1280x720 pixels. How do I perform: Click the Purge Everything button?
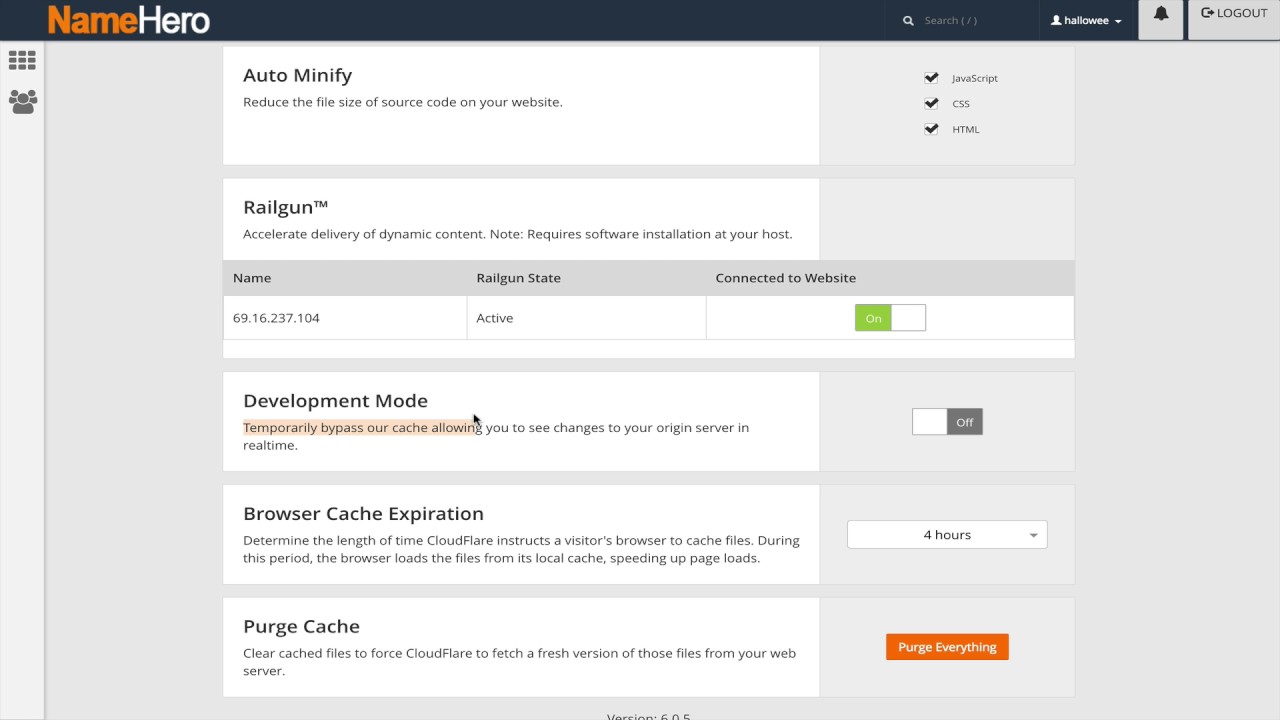[x=947, y=647]
